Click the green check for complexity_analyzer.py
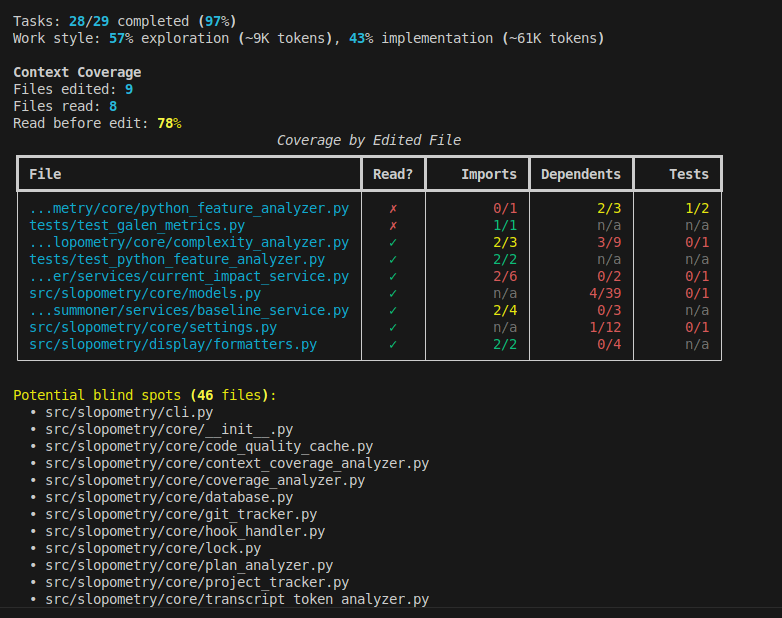Screen dimensions: 782x618 (393, 242)
